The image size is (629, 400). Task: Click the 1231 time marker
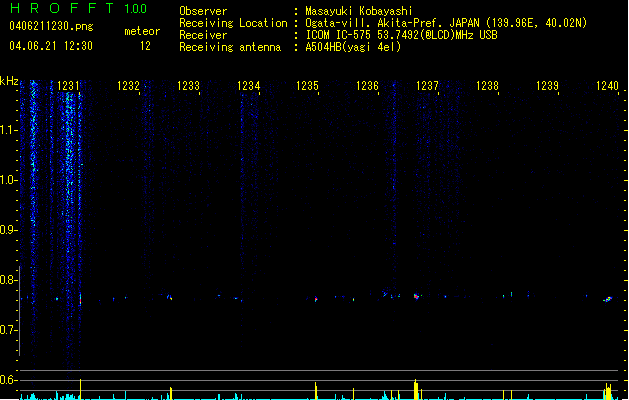click(68, 86)
